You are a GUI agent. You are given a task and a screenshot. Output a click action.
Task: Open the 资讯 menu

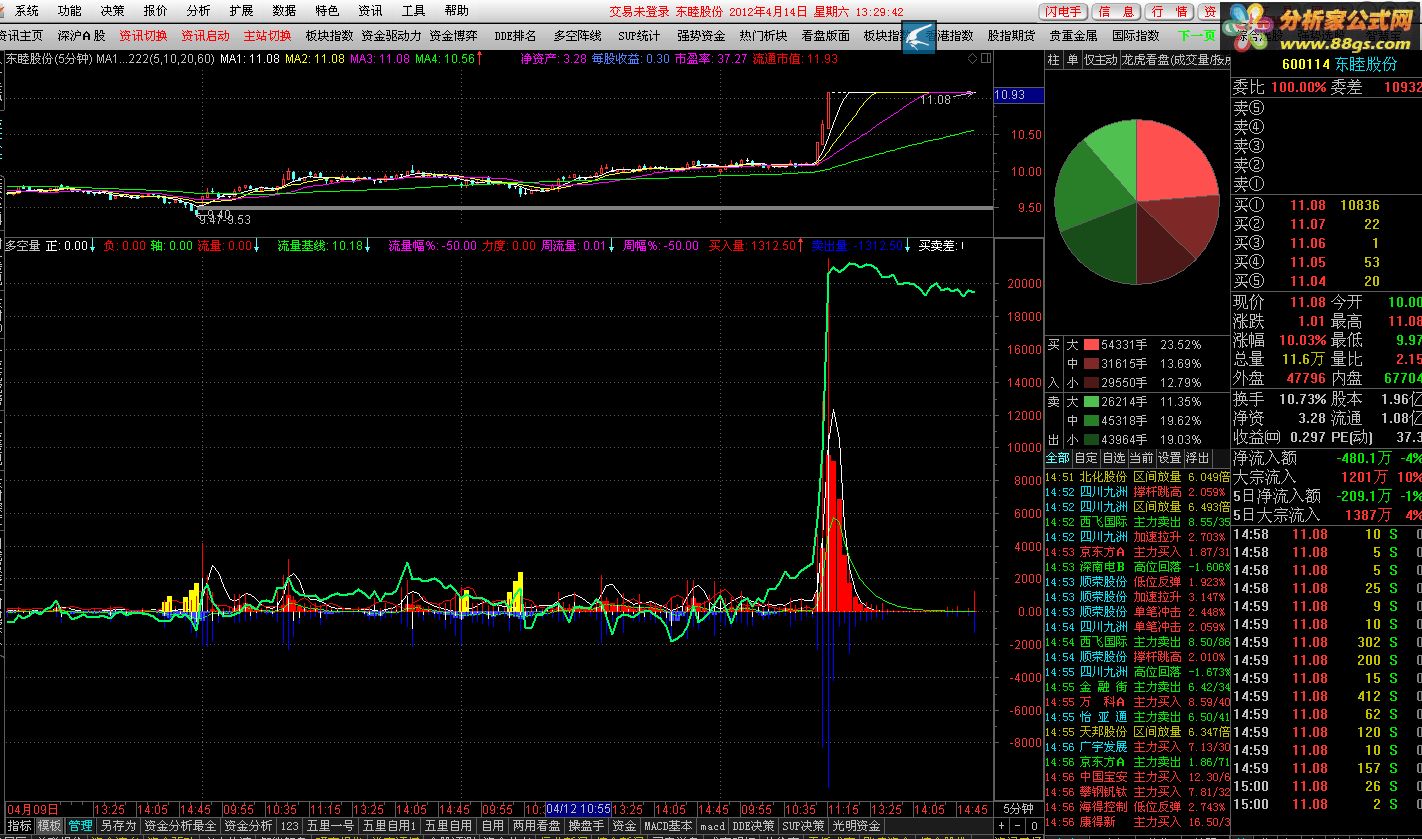pos(370,11)
